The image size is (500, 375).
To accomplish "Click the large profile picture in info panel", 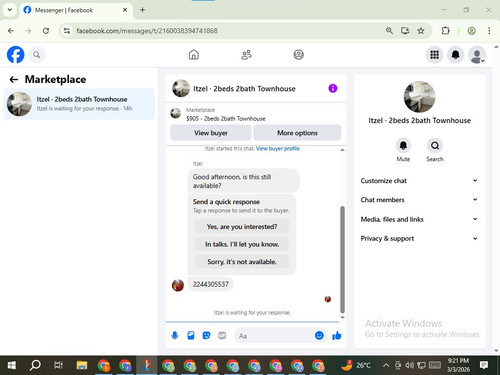I will [x=419, y=97].
